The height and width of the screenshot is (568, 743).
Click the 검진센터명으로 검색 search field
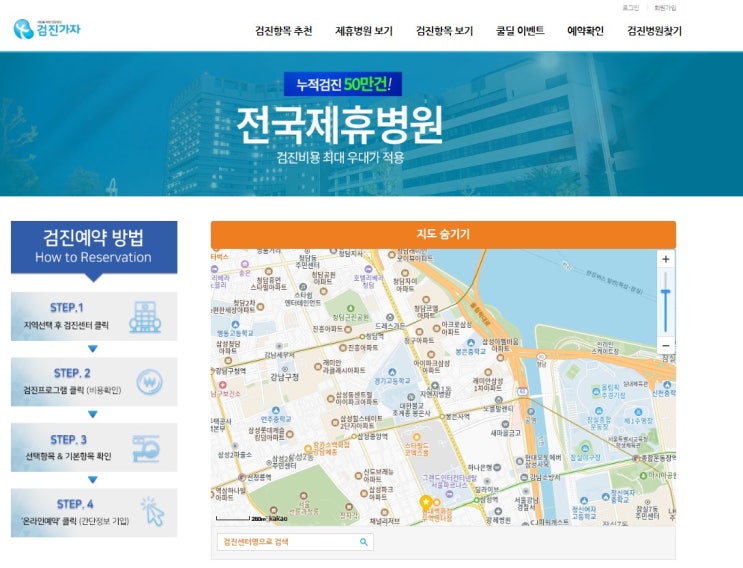pyautogui.click(x=295, y=541)
